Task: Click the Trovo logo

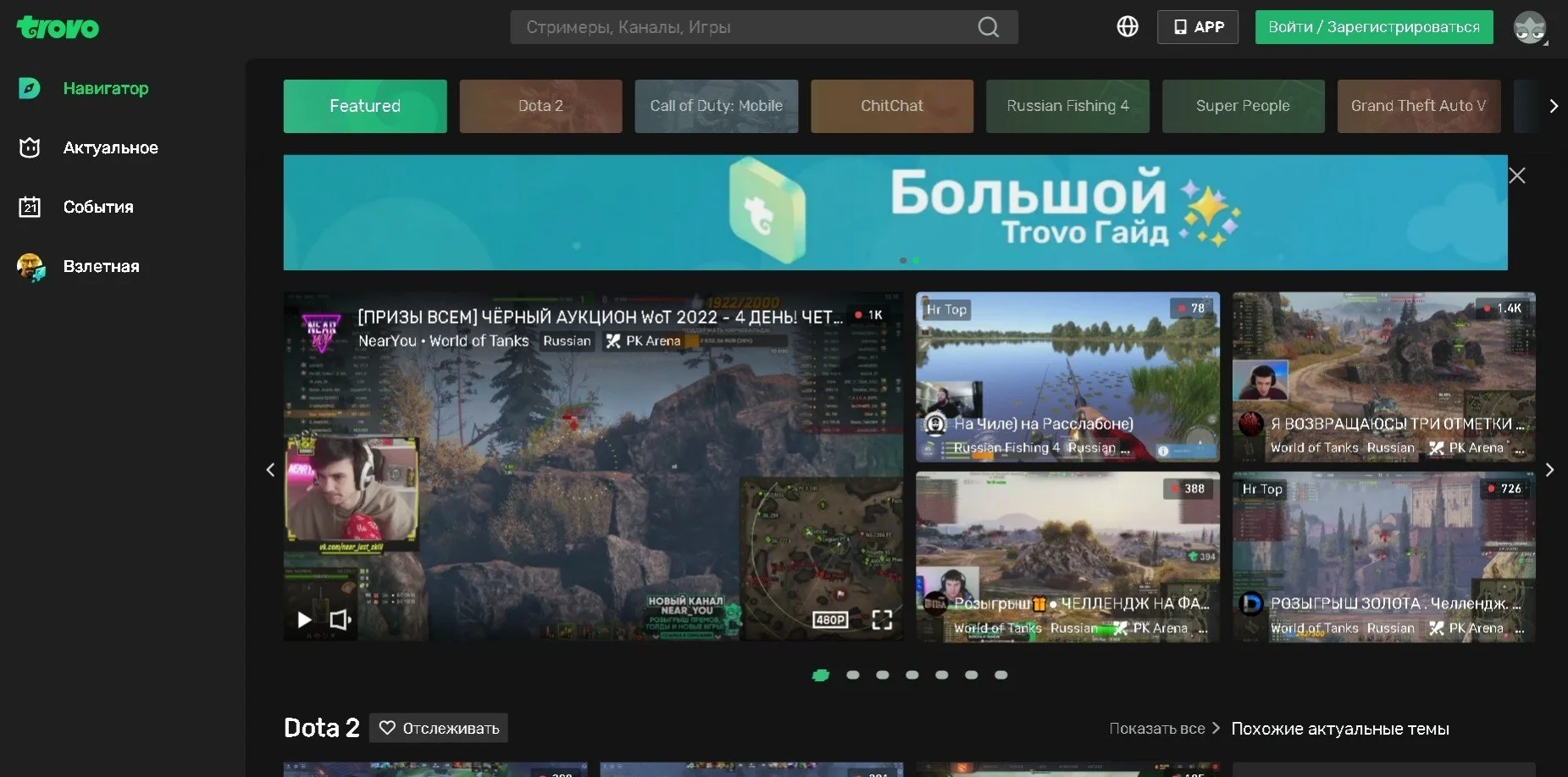Action: tap(58, 27)
